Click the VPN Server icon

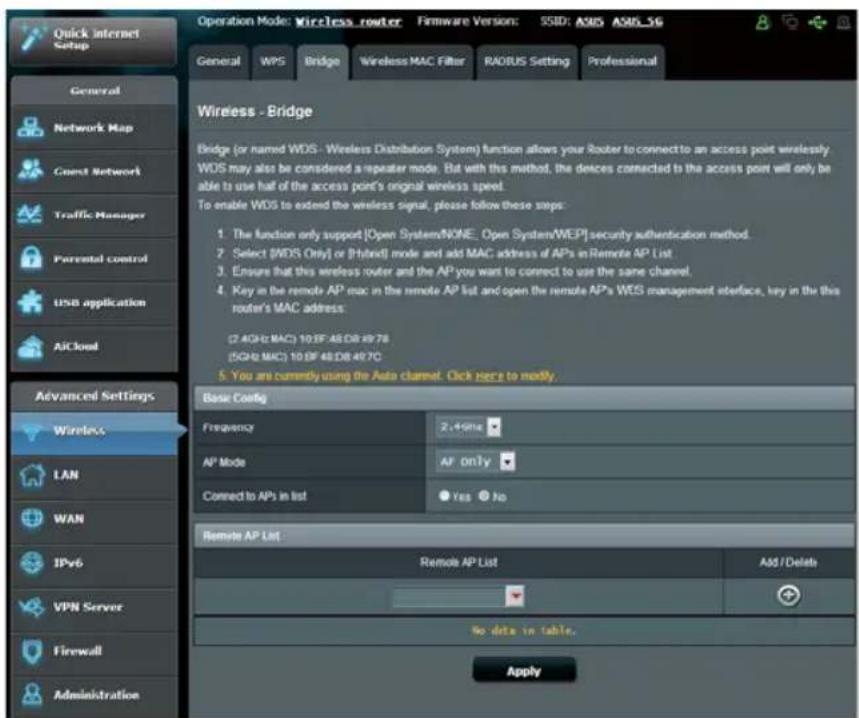[x=32, y=607]
